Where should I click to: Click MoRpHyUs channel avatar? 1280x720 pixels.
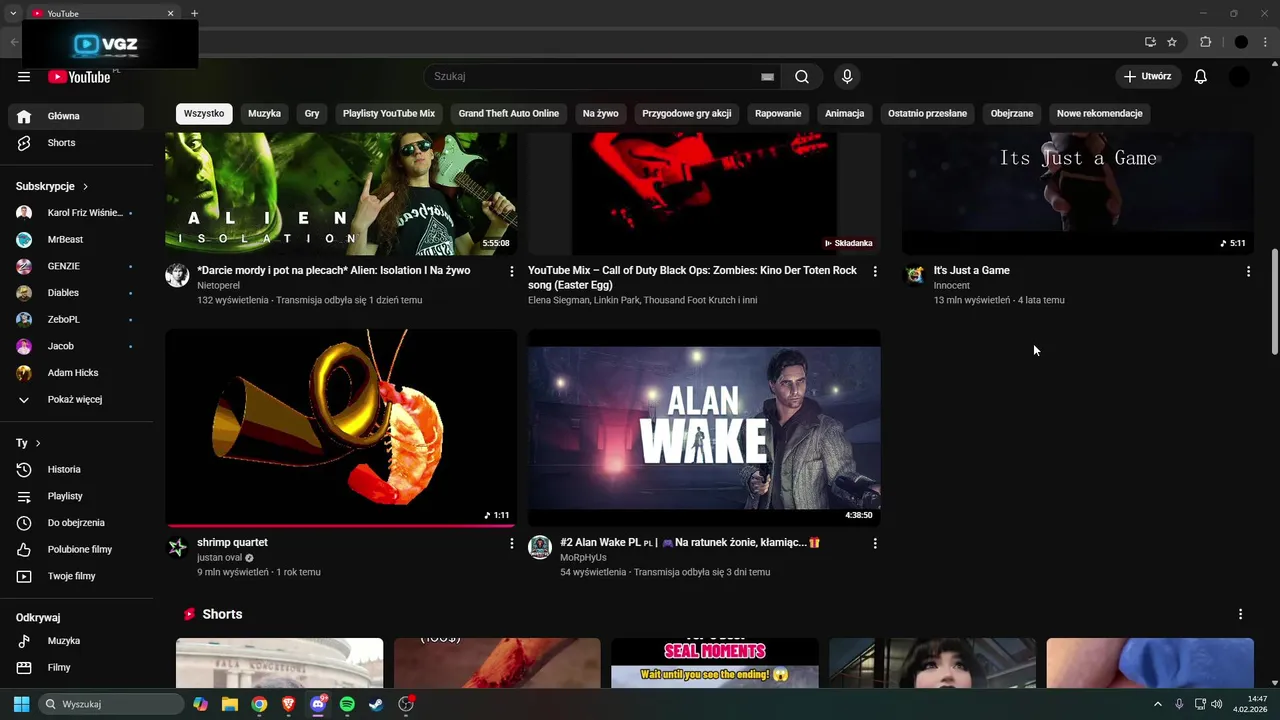[x=540, y=547]
